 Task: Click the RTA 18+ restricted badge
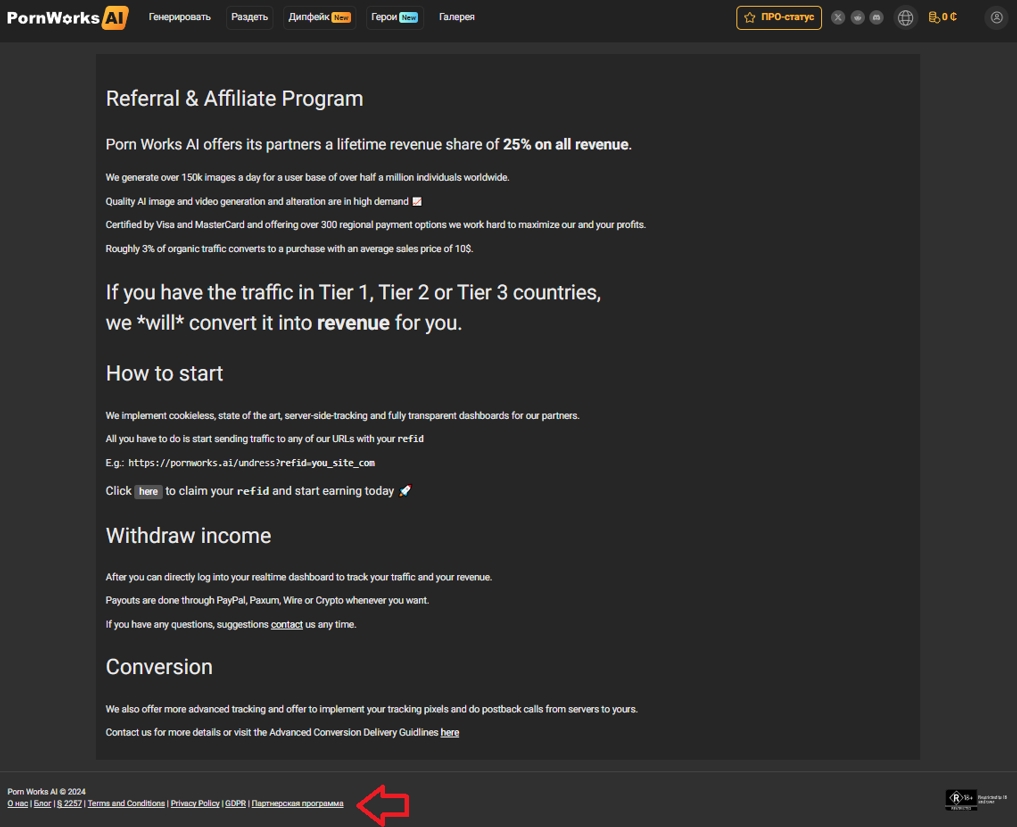point(976,798)
